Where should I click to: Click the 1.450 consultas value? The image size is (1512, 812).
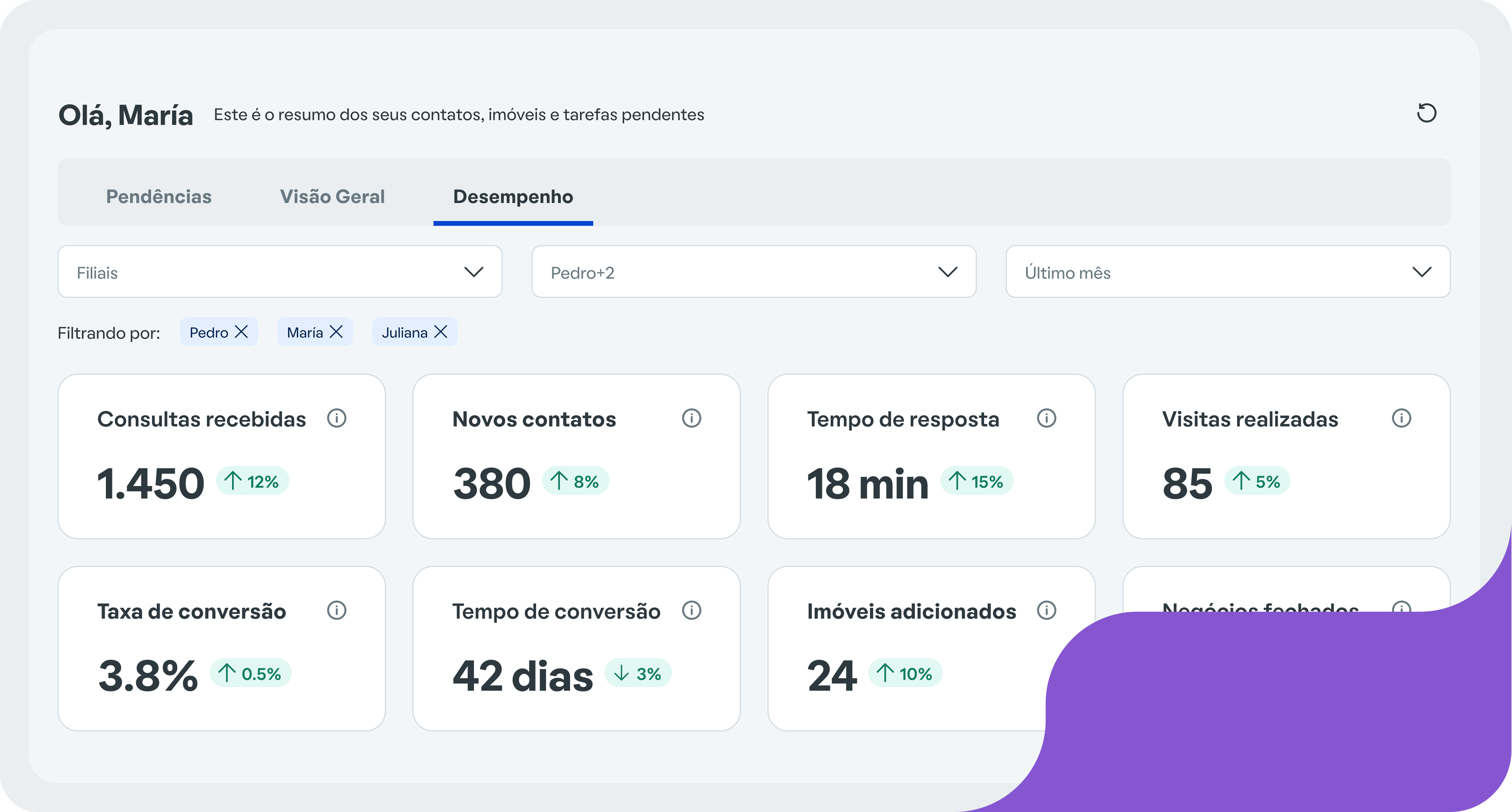pos(150,484)
